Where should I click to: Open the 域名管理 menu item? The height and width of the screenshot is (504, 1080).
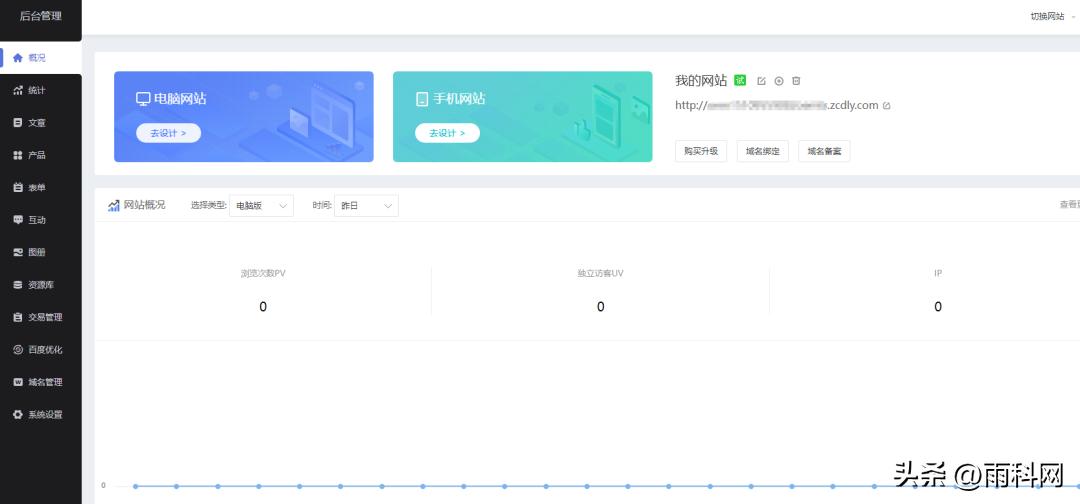(x=41, y=381)
